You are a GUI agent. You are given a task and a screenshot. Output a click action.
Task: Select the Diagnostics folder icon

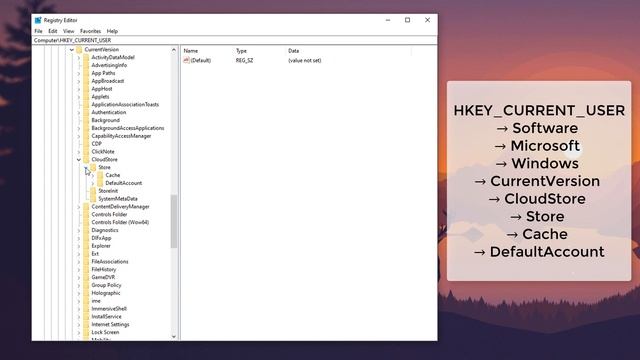pos(86,230)
